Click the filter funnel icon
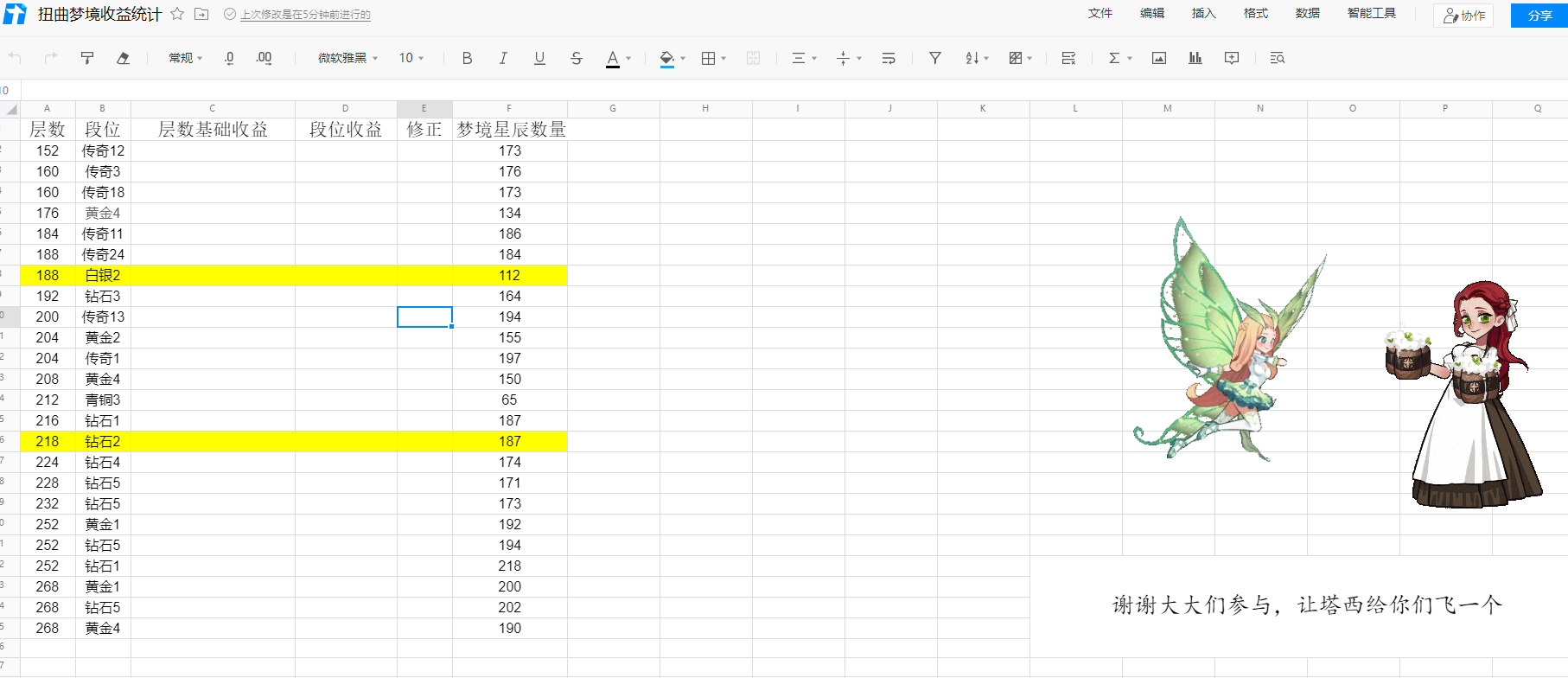Viewport: 1568px width, 678px height. coord(935,58)
